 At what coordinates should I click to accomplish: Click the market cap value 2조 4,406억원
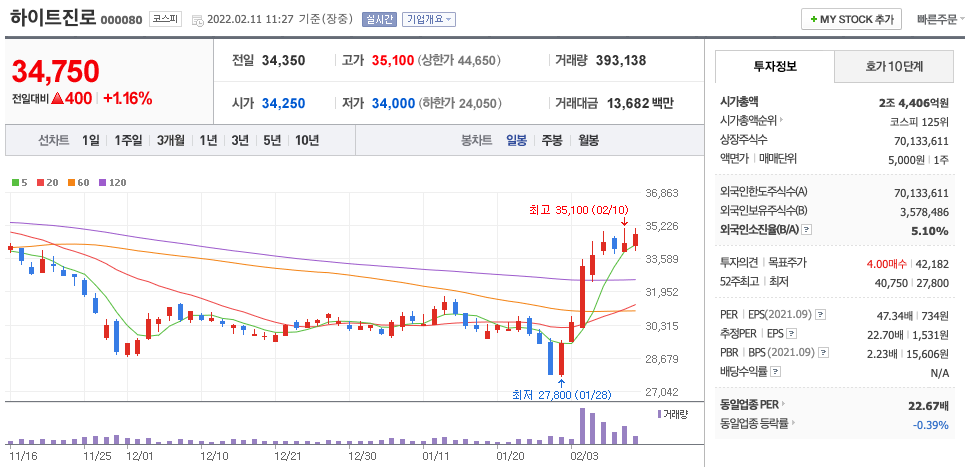click(x=913, y=102)
